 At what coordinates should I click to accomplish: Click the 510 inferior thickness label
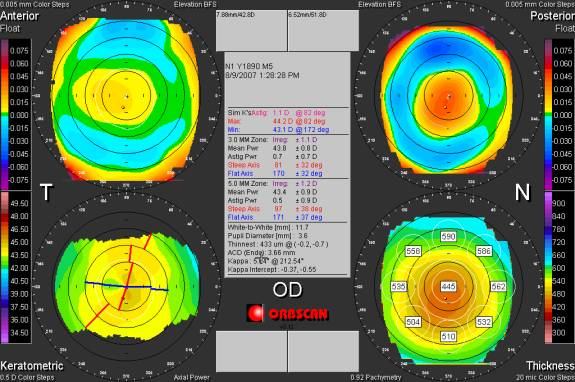448,336
